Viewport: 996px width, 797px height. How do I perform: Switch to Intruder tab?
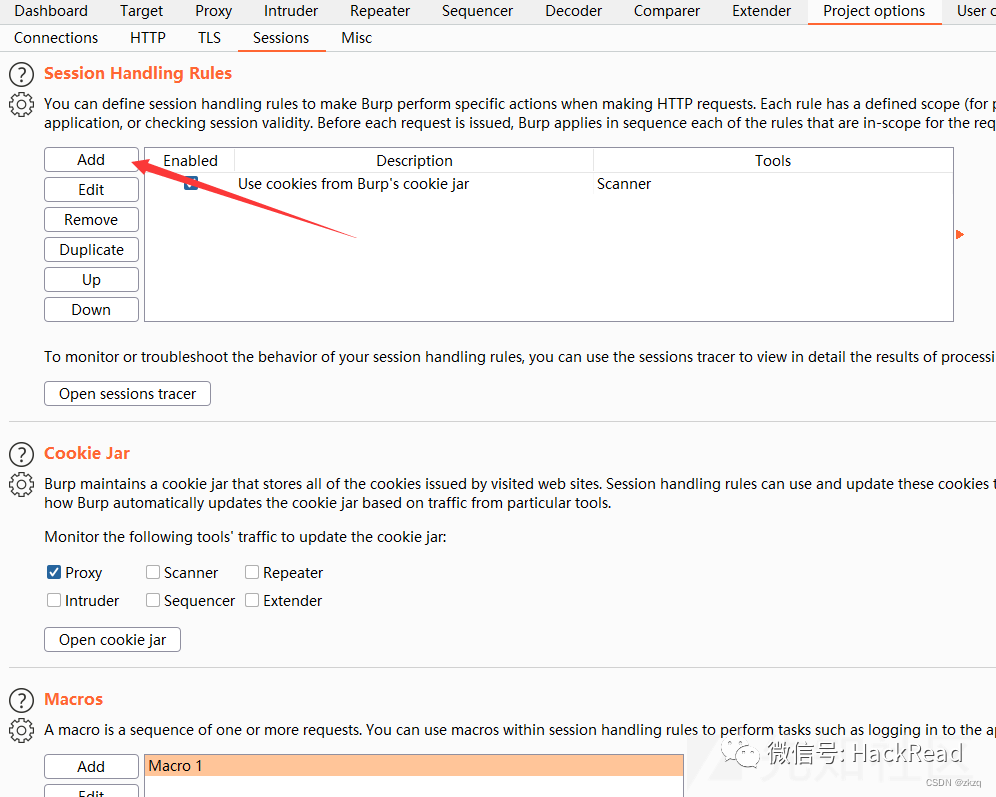coord(291,11)
